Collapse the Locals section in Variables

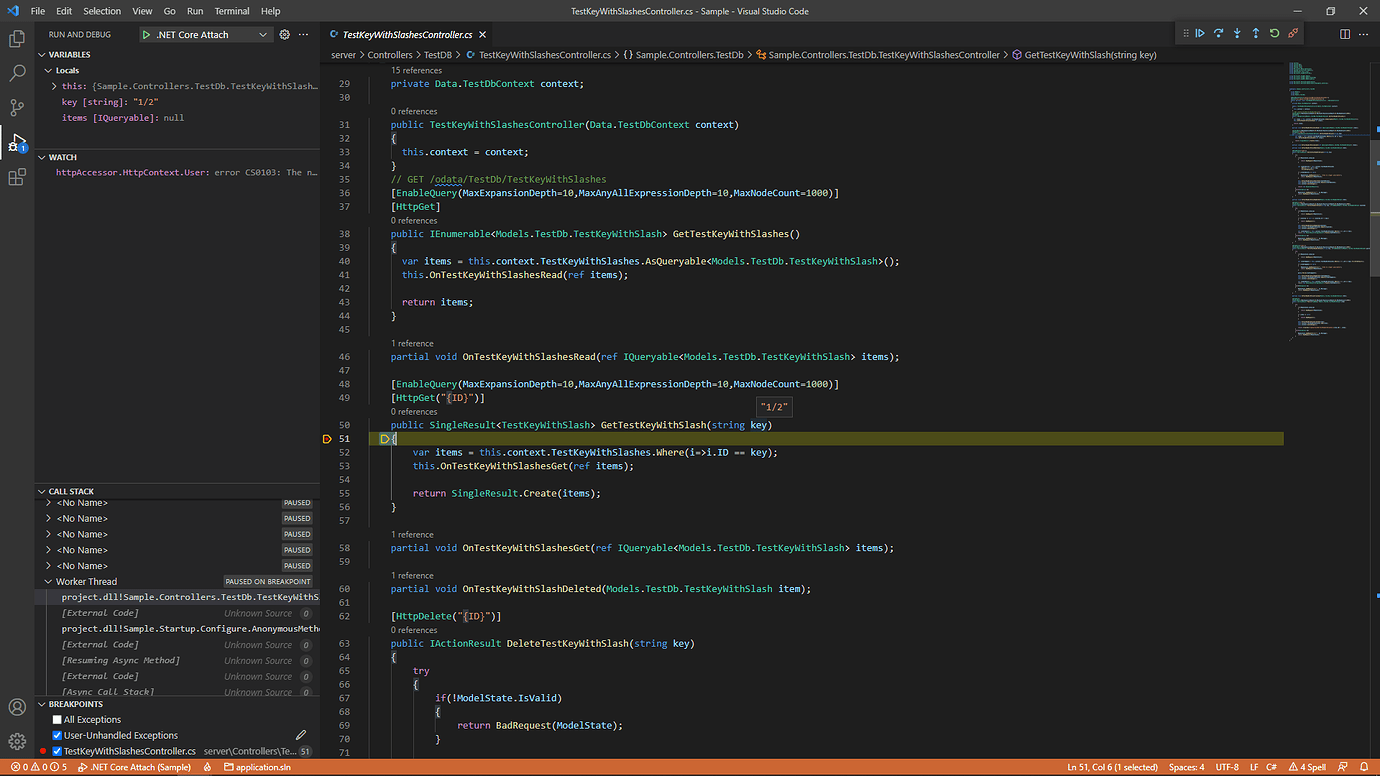coord(48,70)
